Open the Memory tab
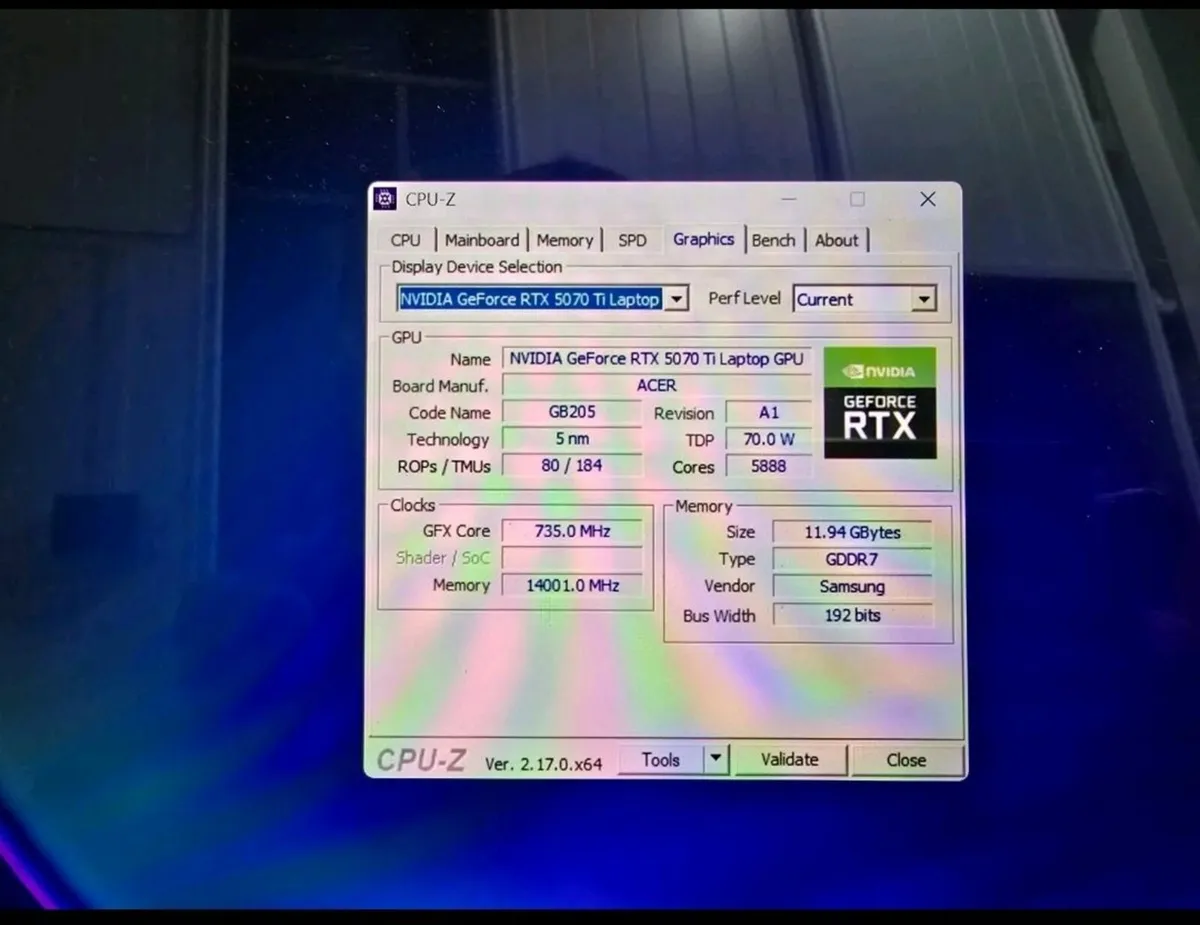Screen dimensions: 1200x925 click(565, 240)
